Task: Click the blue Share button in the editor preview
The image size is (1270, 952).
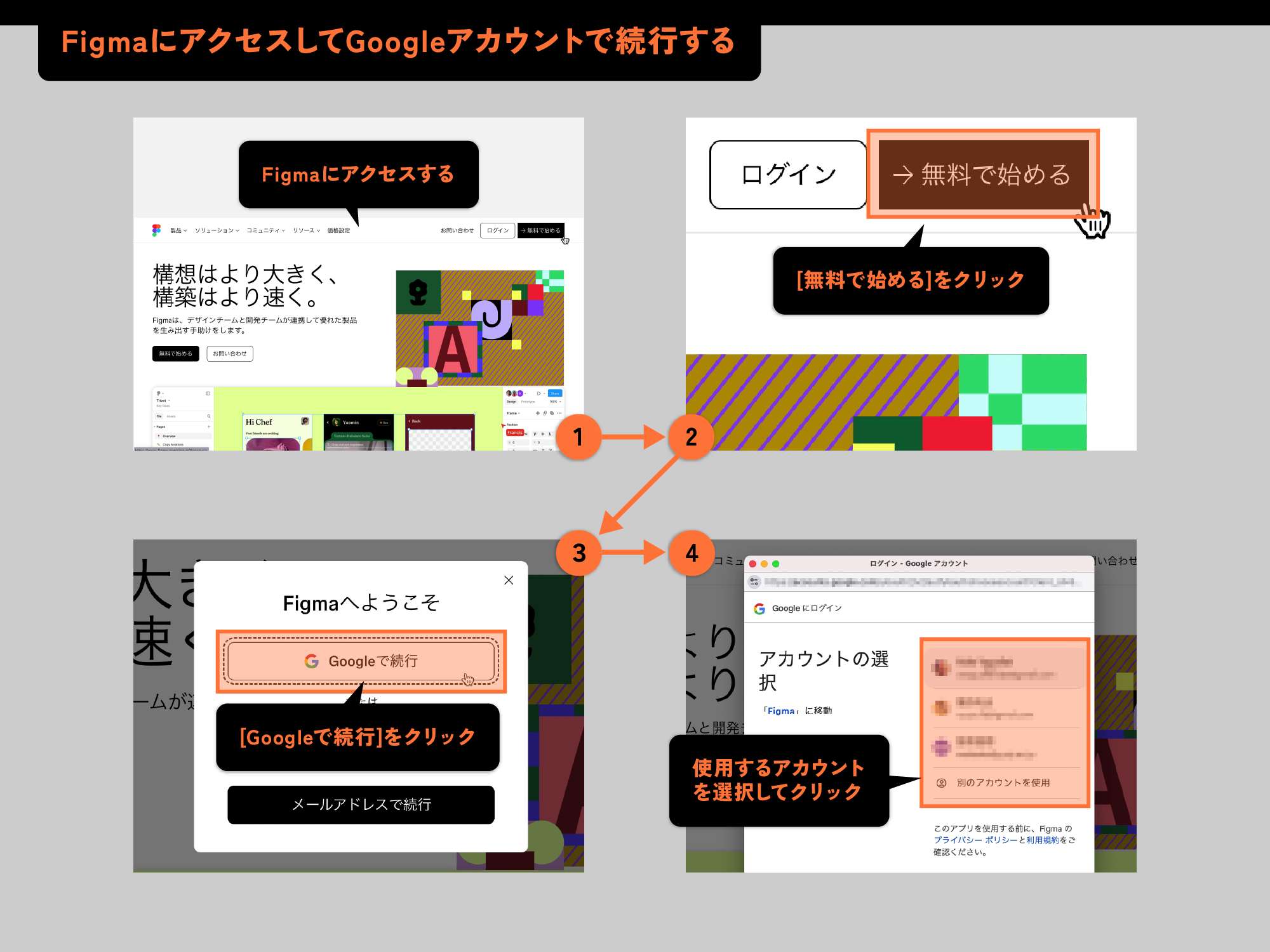Action: coord(555,393)
